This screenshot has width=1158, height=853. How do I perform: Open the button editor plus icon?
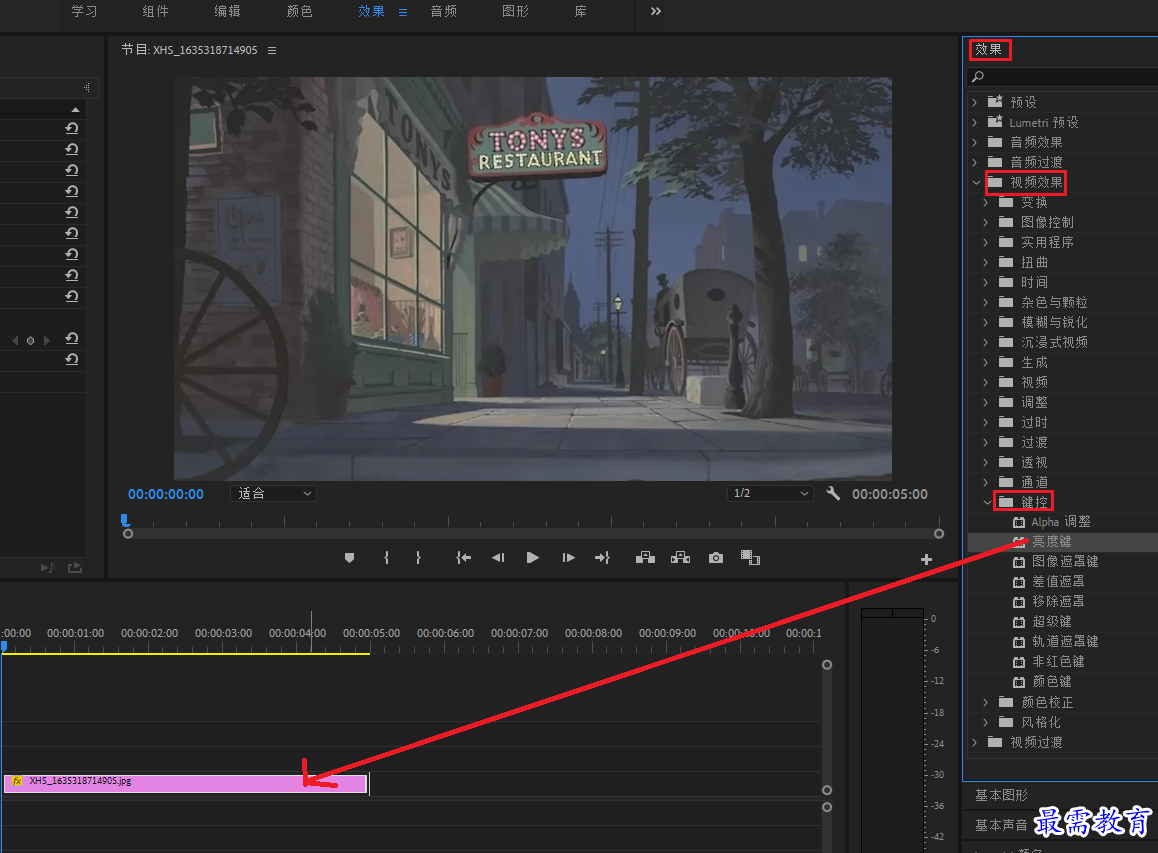point(926,560)
